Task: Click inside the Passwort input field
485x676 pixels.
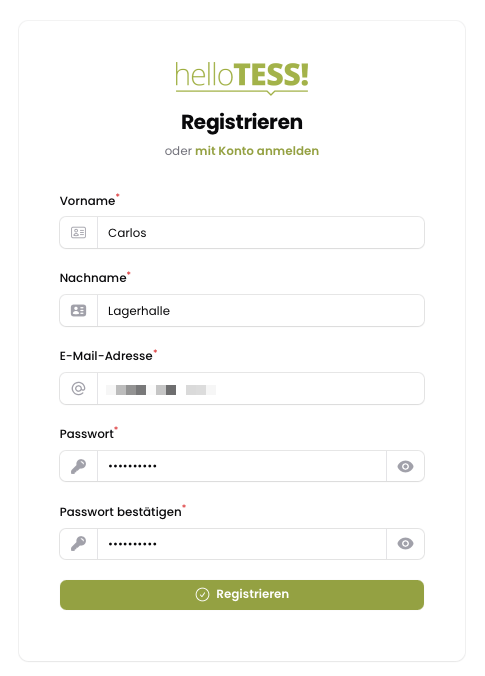Action: 242,466
